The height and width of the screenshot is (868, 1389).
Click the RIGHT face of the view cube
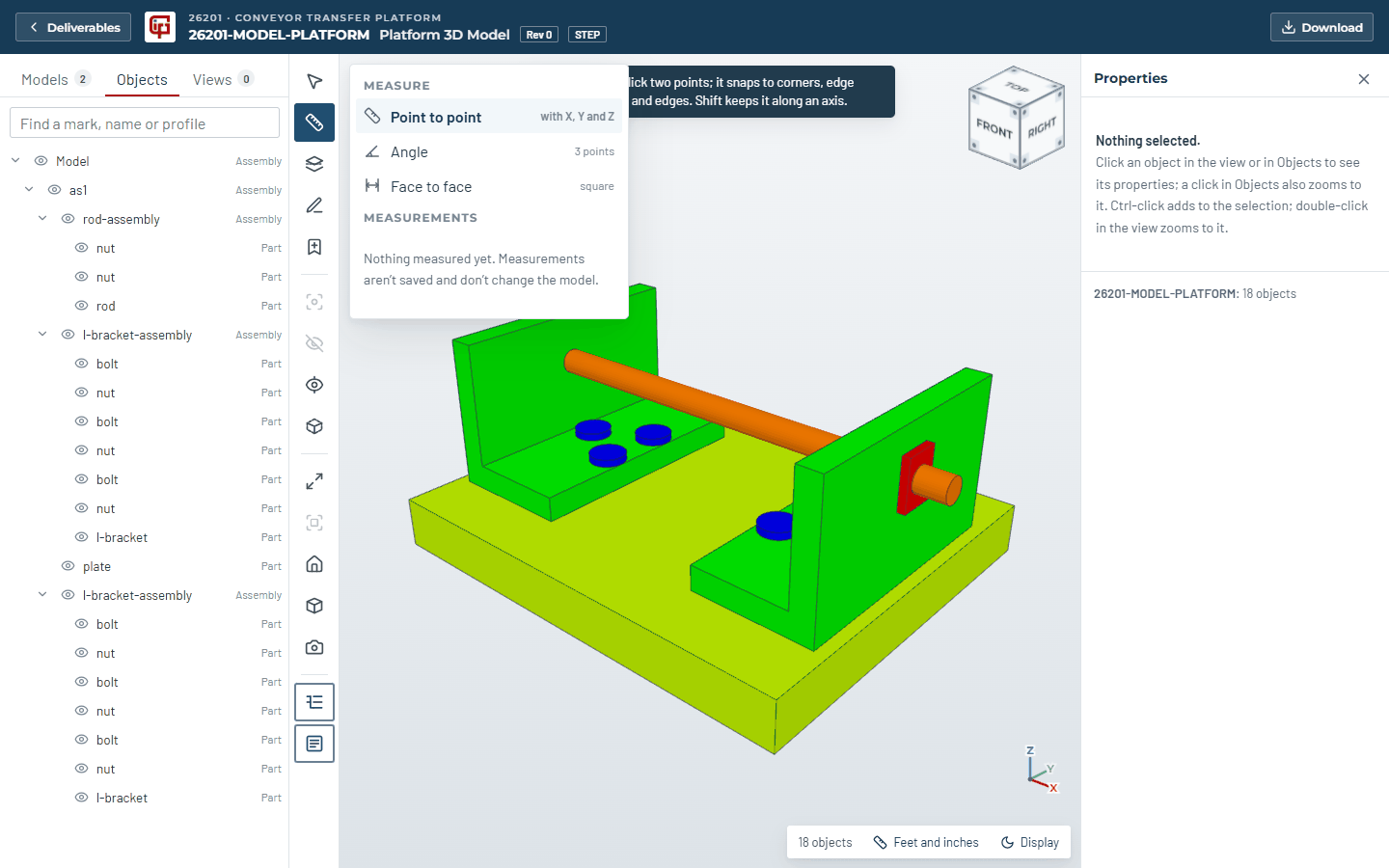1042,127
